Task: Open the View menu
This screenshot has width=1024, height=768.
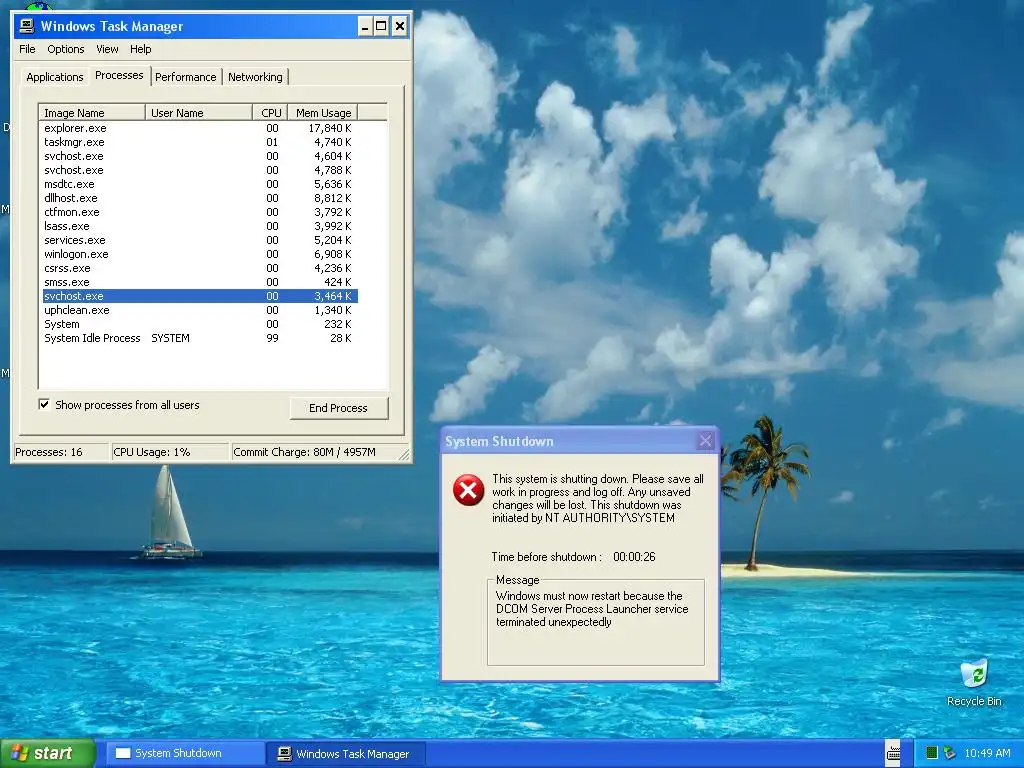Action: pos(107,49)
